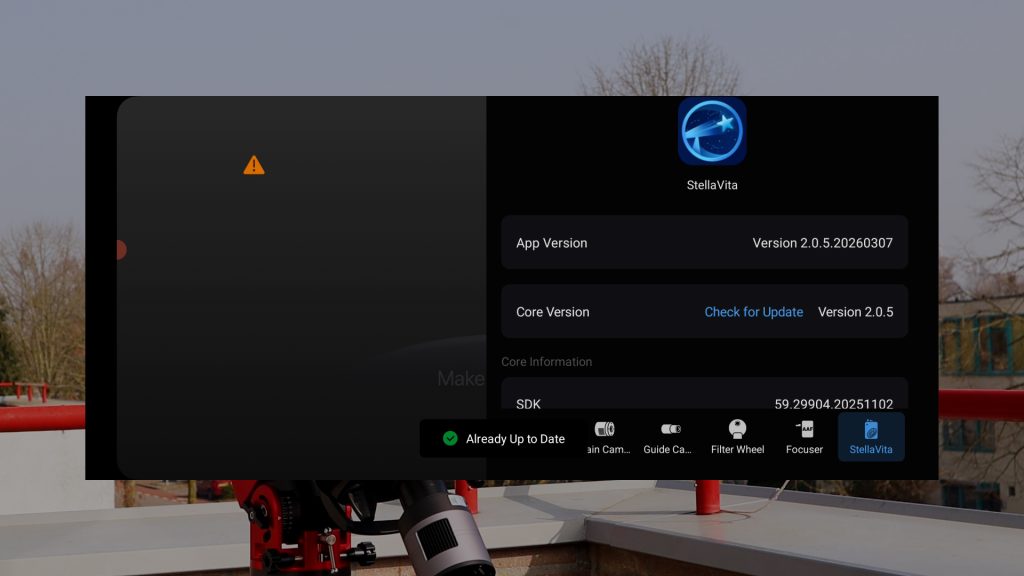Image resolution: width=1024 pixels, height=576 pixels.
Task: Click the Core Information section header
Action: pyautogui.click(x=546, y=362)
